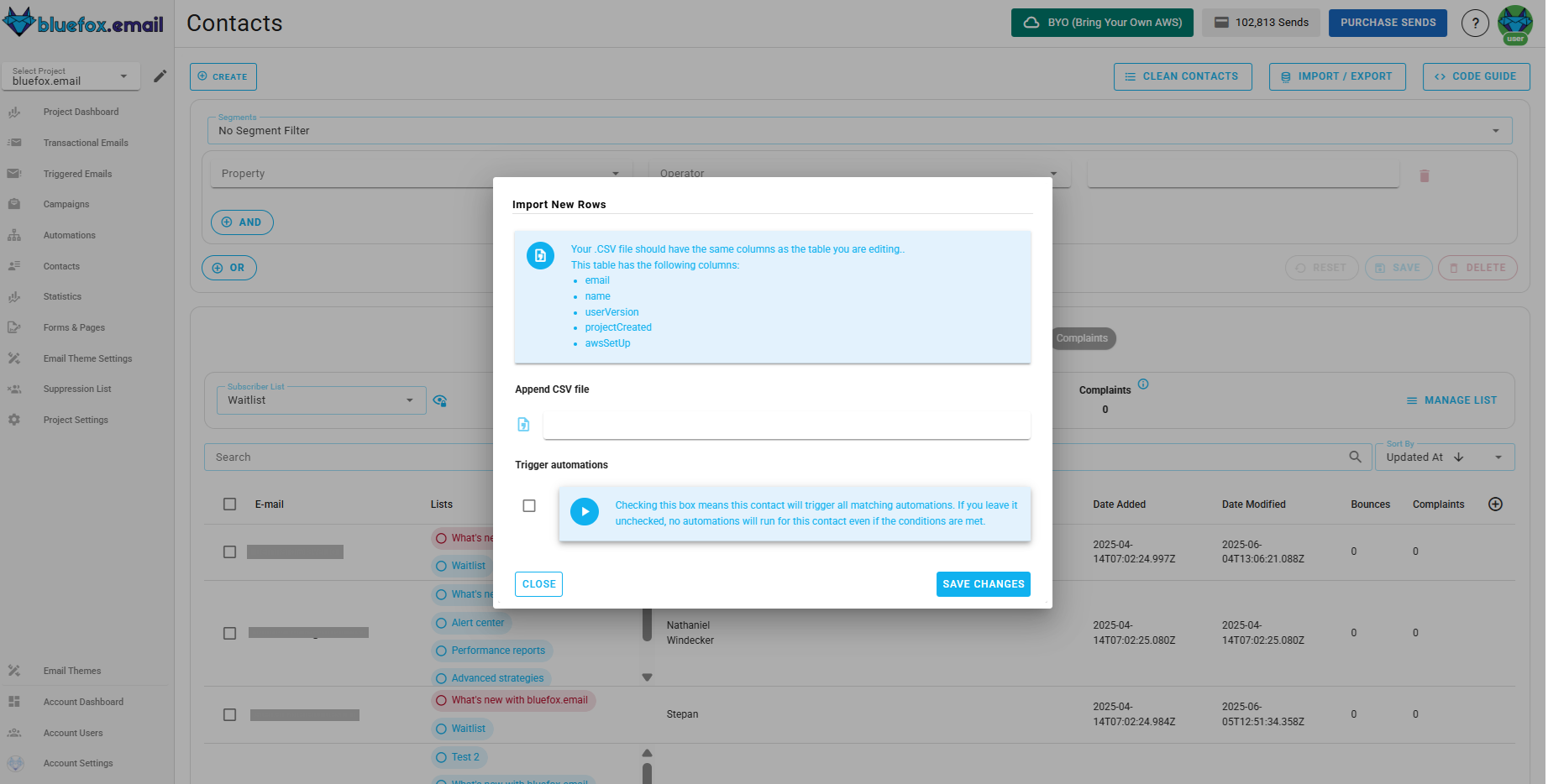
Task: Click the trash icon to delete the filter row
Action: 1424,175
